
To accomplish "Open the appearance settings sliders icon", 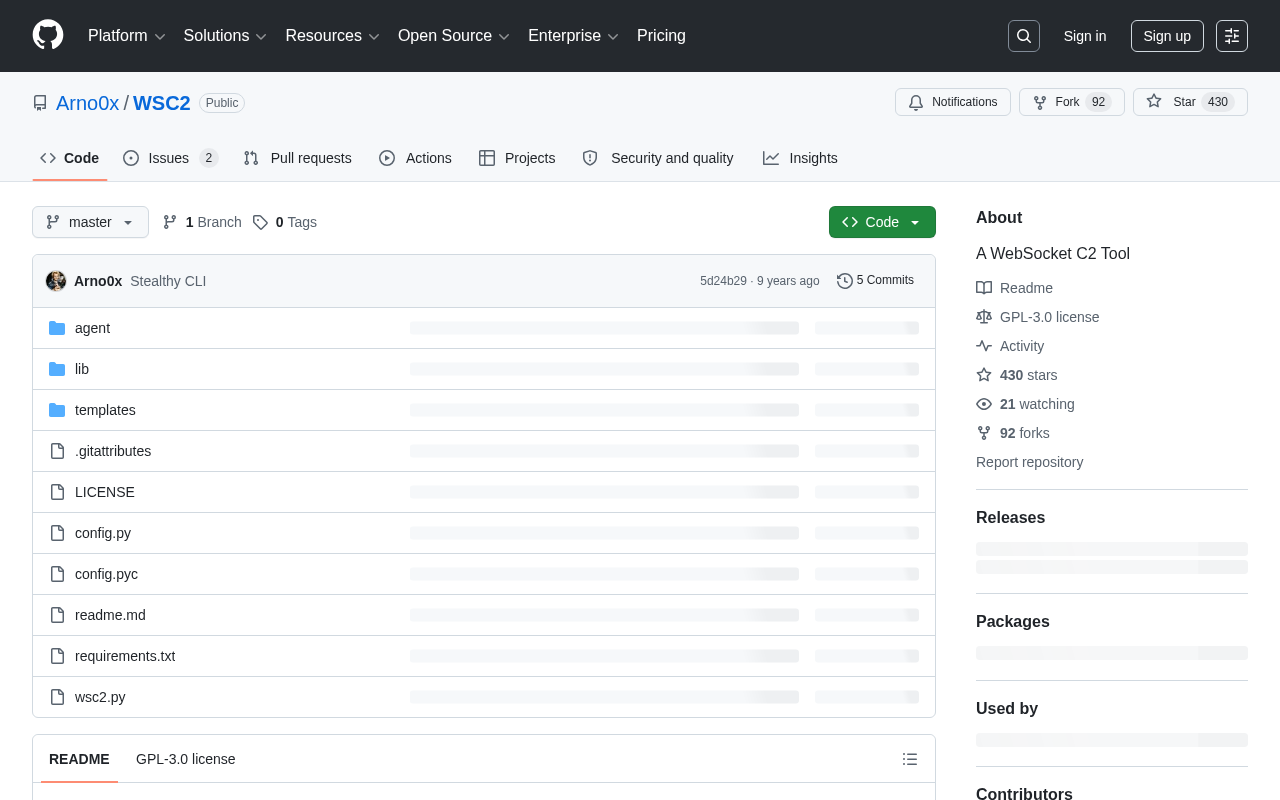I will click(1232, 36).
